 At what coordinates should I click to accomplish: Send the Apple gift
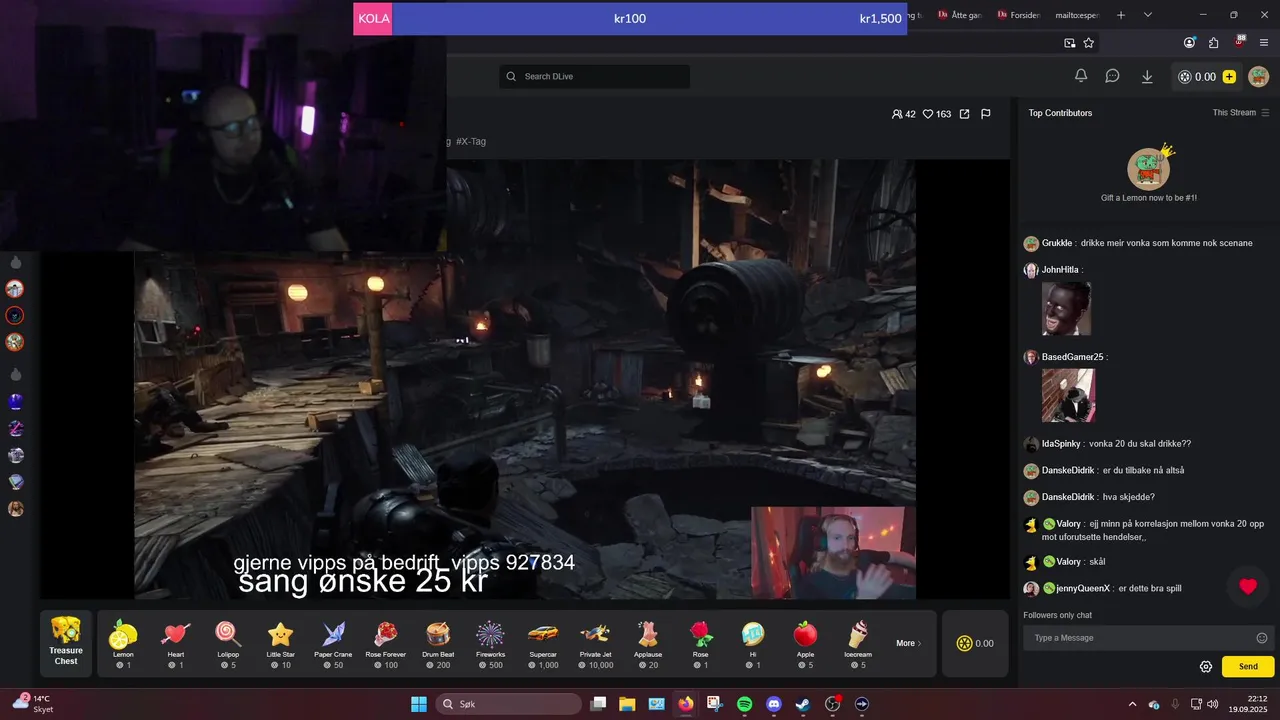point(805,644)
